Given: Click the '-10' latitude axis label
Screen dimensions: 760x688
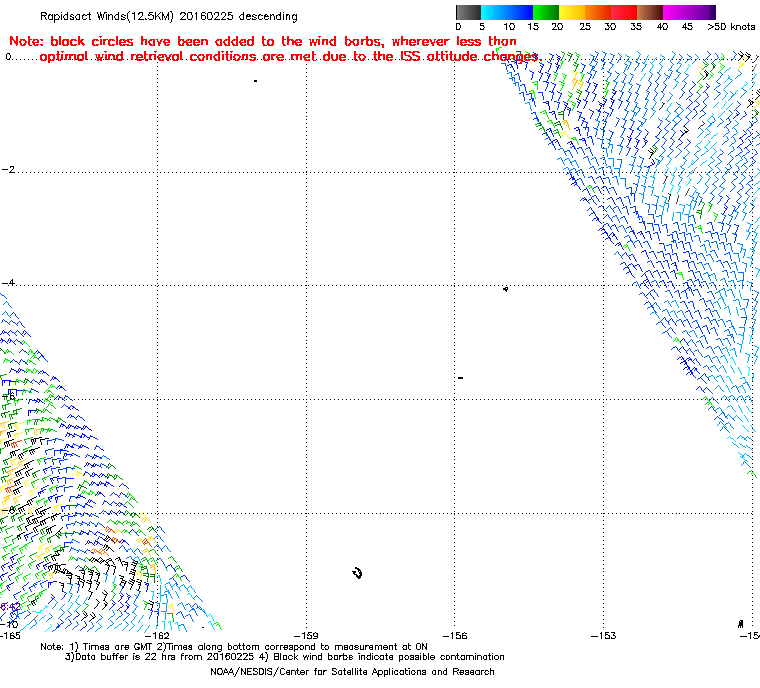Looking at the screenshot, I should (10, 624).
